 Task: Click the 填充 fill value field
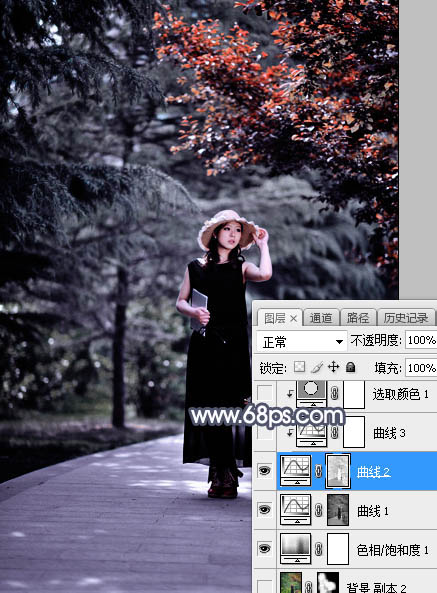pos(421,368)
